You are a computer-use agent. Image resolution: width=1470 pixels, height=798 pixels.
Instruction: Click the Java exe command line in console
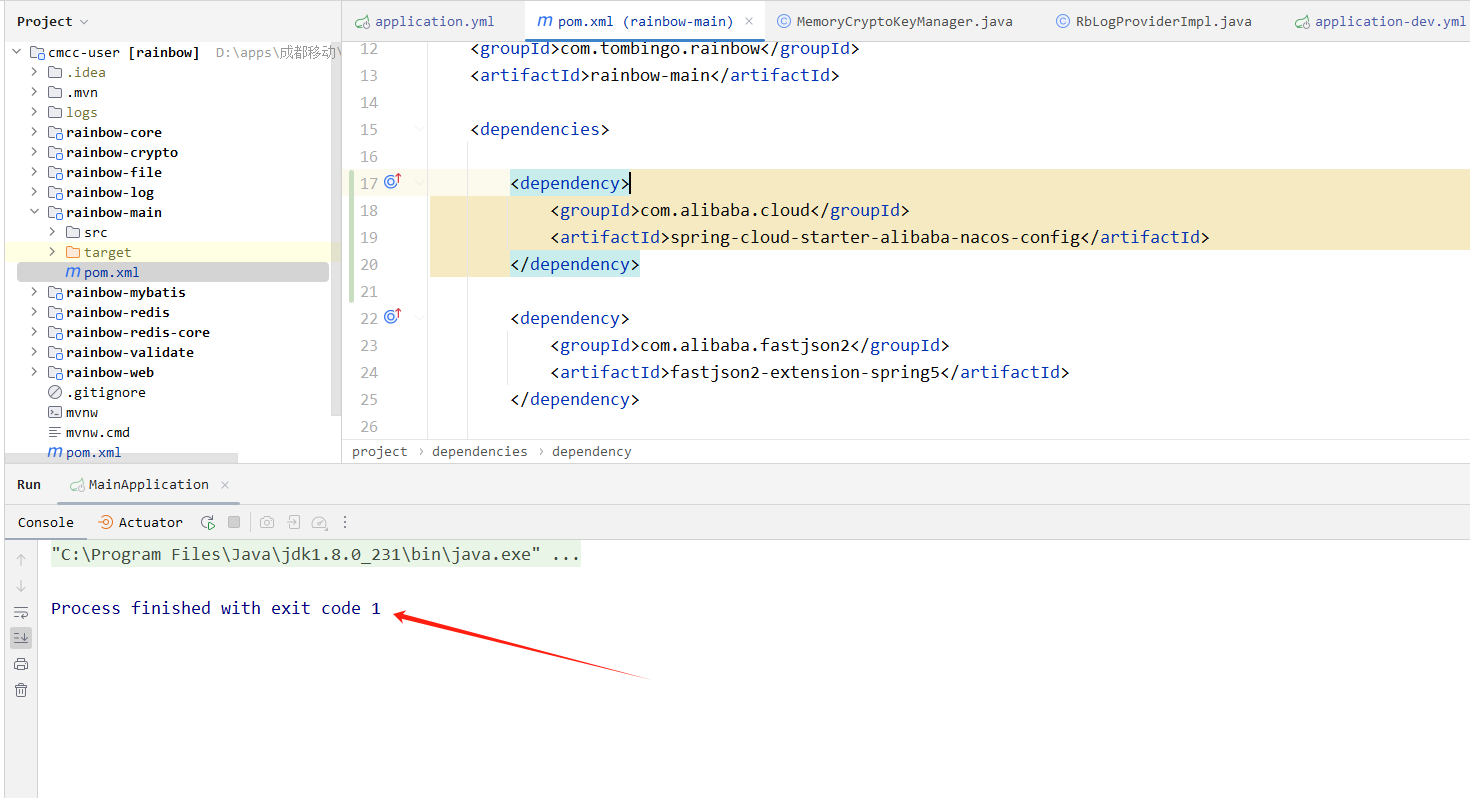click(x=316, y=554)
